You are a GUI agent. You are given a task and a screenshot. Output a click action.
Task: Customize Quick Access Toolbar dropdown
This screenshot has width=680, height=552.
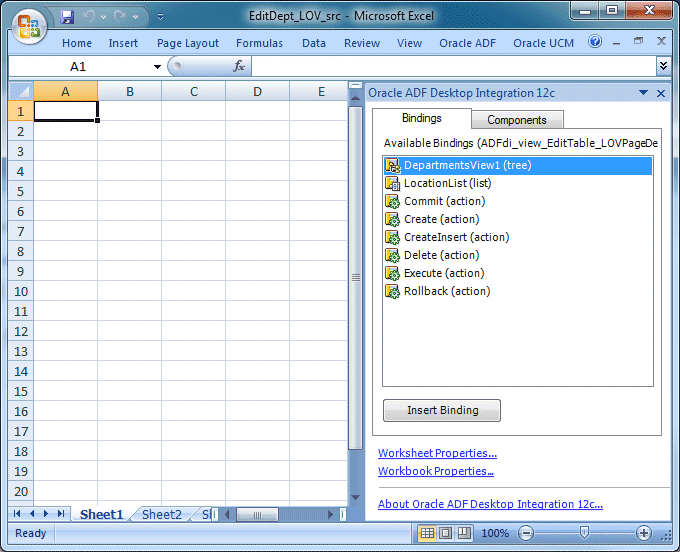pos(160,17)
